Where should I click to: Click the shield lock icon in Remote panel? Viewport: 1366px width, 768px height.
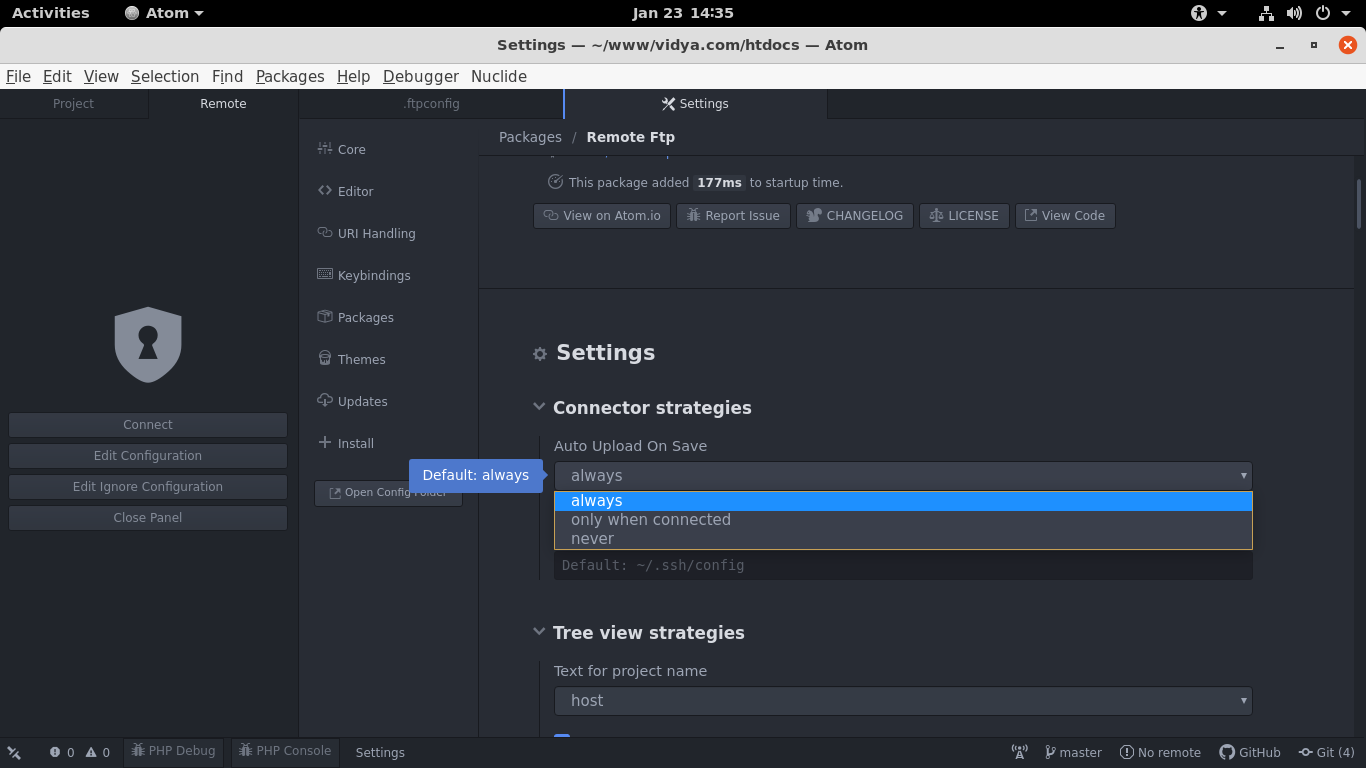coord(148,344)
